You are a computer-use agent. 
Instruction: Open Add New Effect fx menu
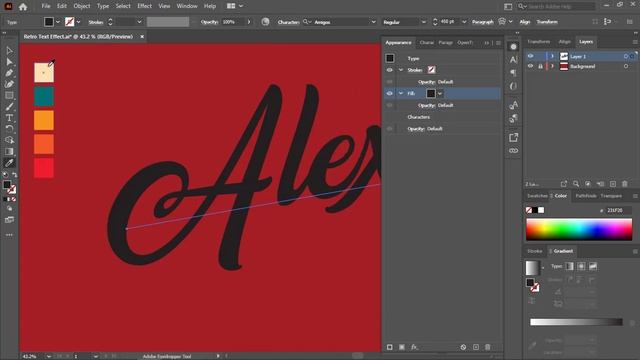point(414,347)
